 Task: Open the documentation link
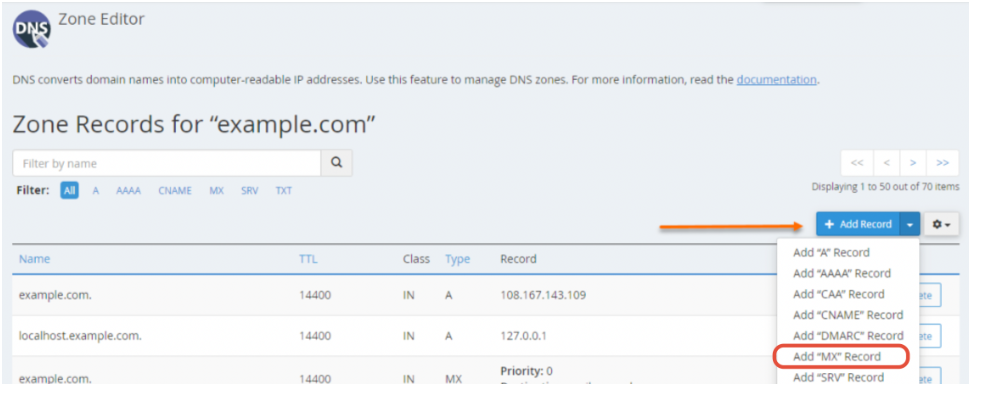776,80
